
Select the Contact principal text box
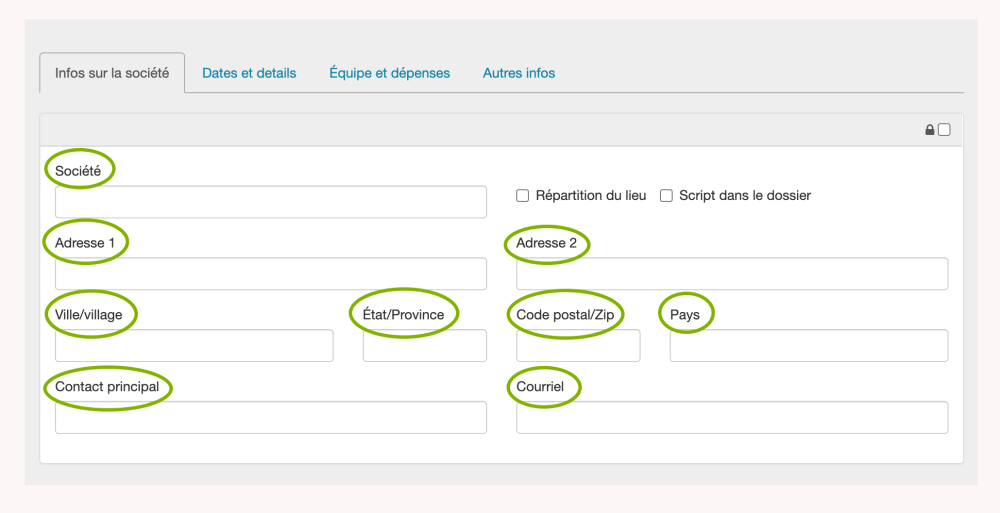coord(270,418)
